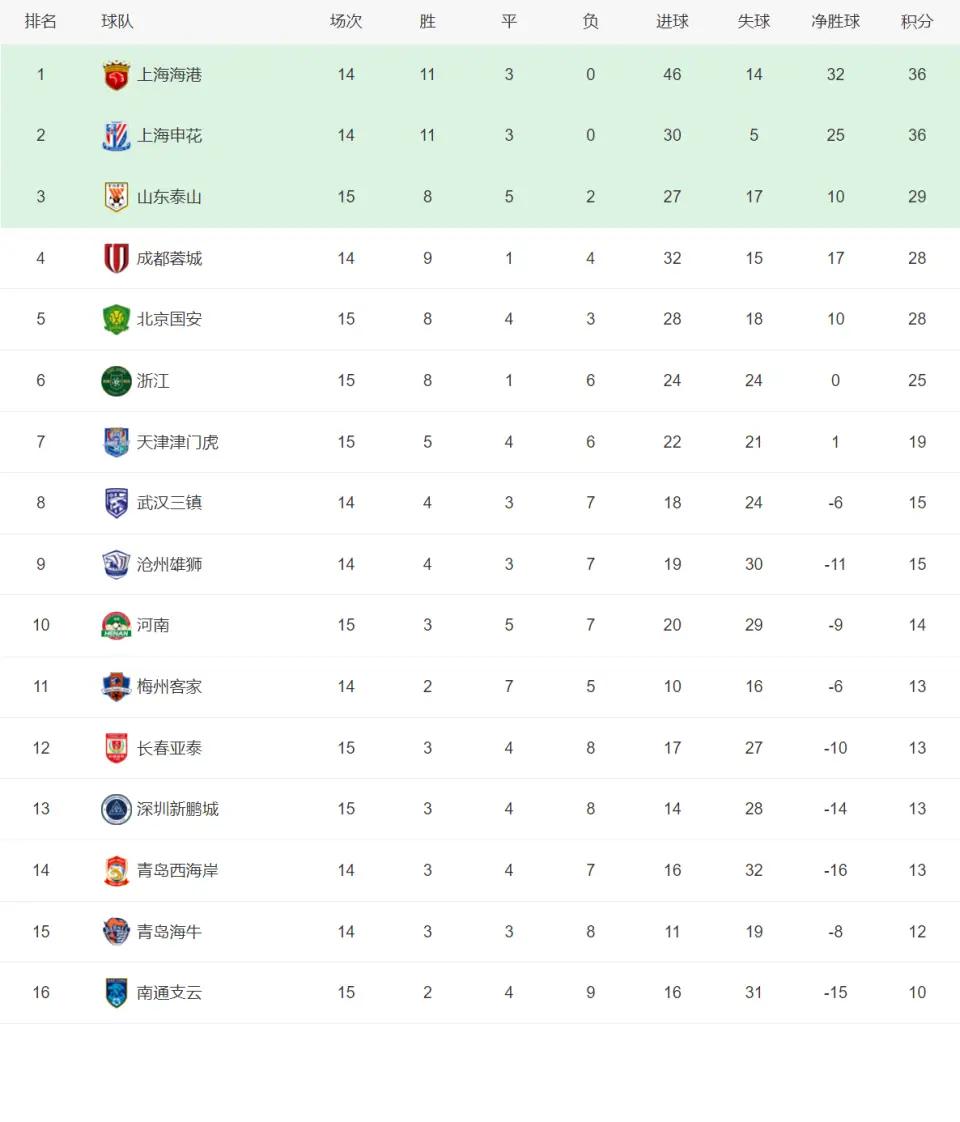Select the 南通支云 team crest
This screenshot has height=1122, width=960.
(x=116, y=992)
